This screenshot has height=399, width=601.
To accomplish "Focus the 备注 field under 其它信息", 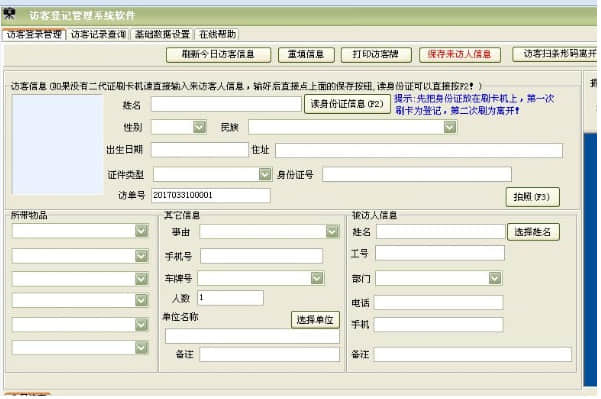I will [x=269, y=355].
